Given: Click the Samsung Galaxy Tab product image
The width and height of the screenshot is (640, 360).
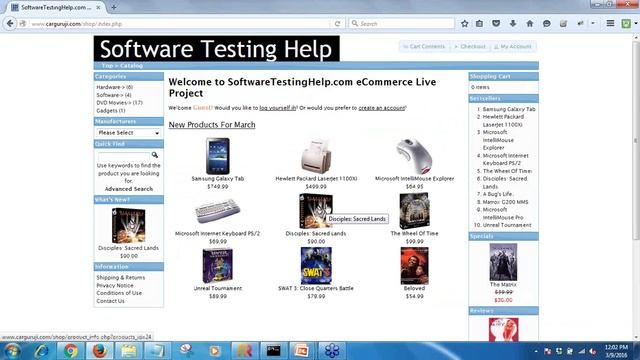Looking at the screenshot, I should pyautogui.click(x=218, y=156).
